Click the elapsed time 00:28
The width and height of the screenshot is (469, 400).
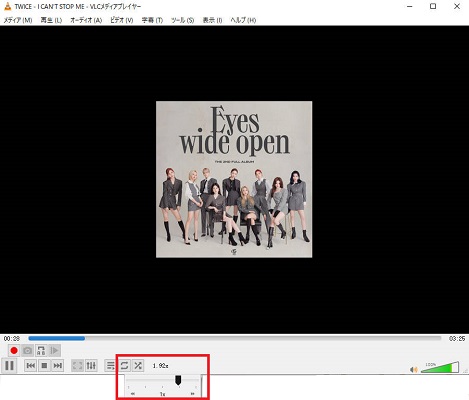tap(12, 338)
